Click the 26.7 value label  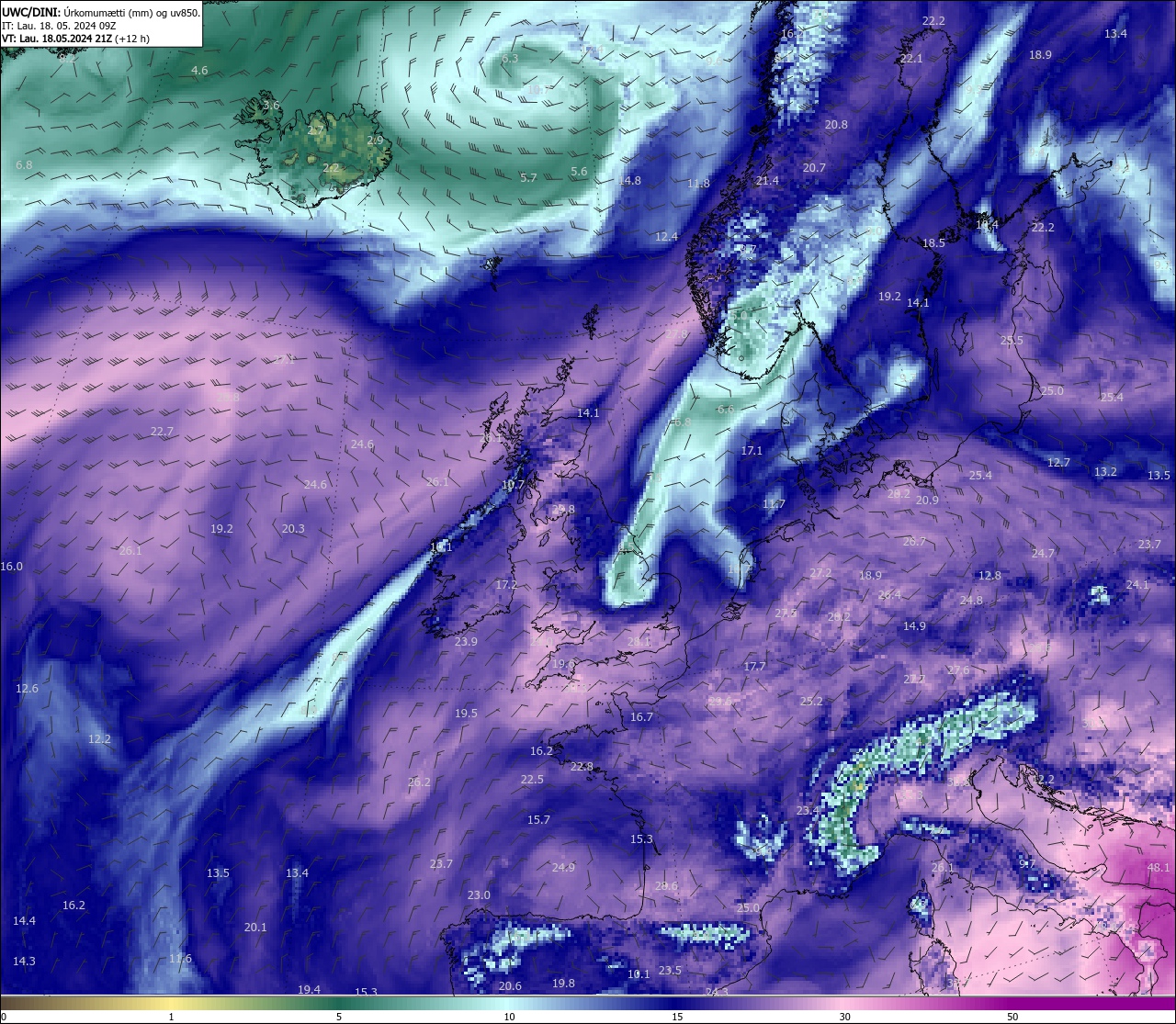(x=914, y=542)
